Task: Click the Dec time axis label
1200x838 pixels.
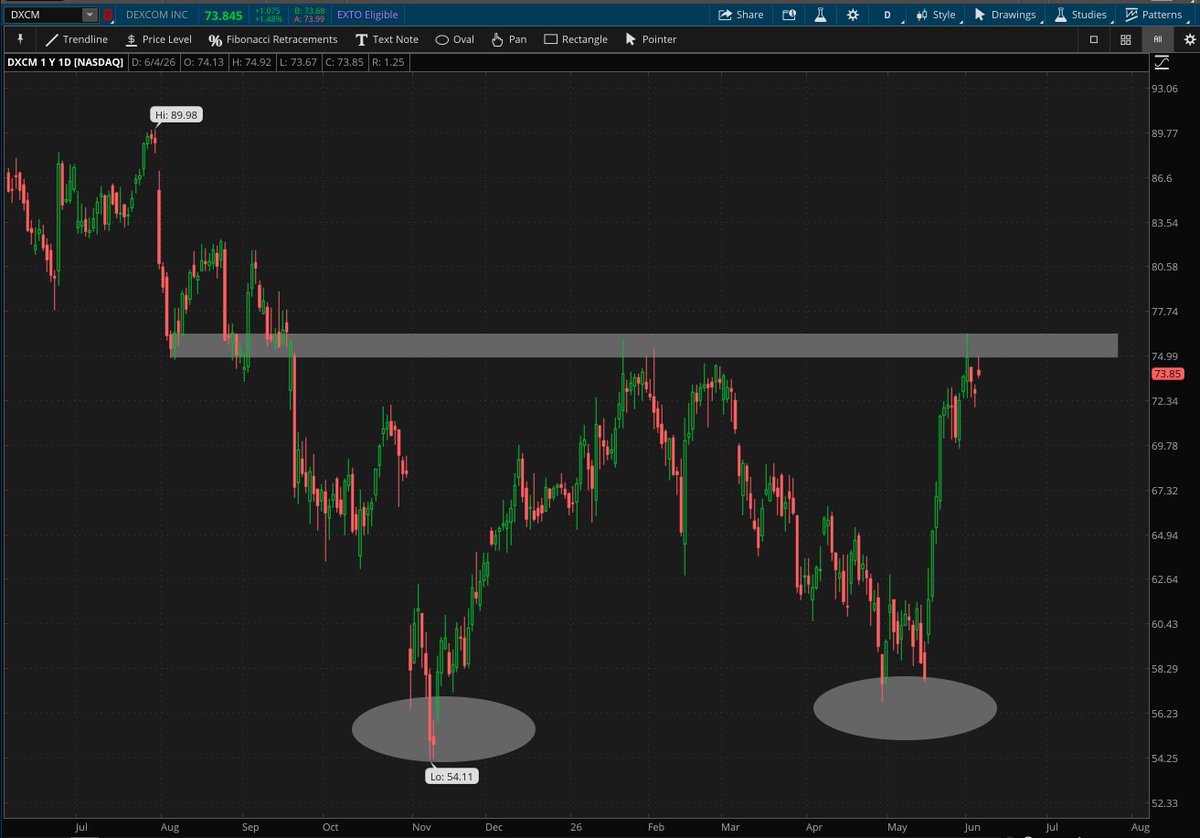Action: click(493, 829)
